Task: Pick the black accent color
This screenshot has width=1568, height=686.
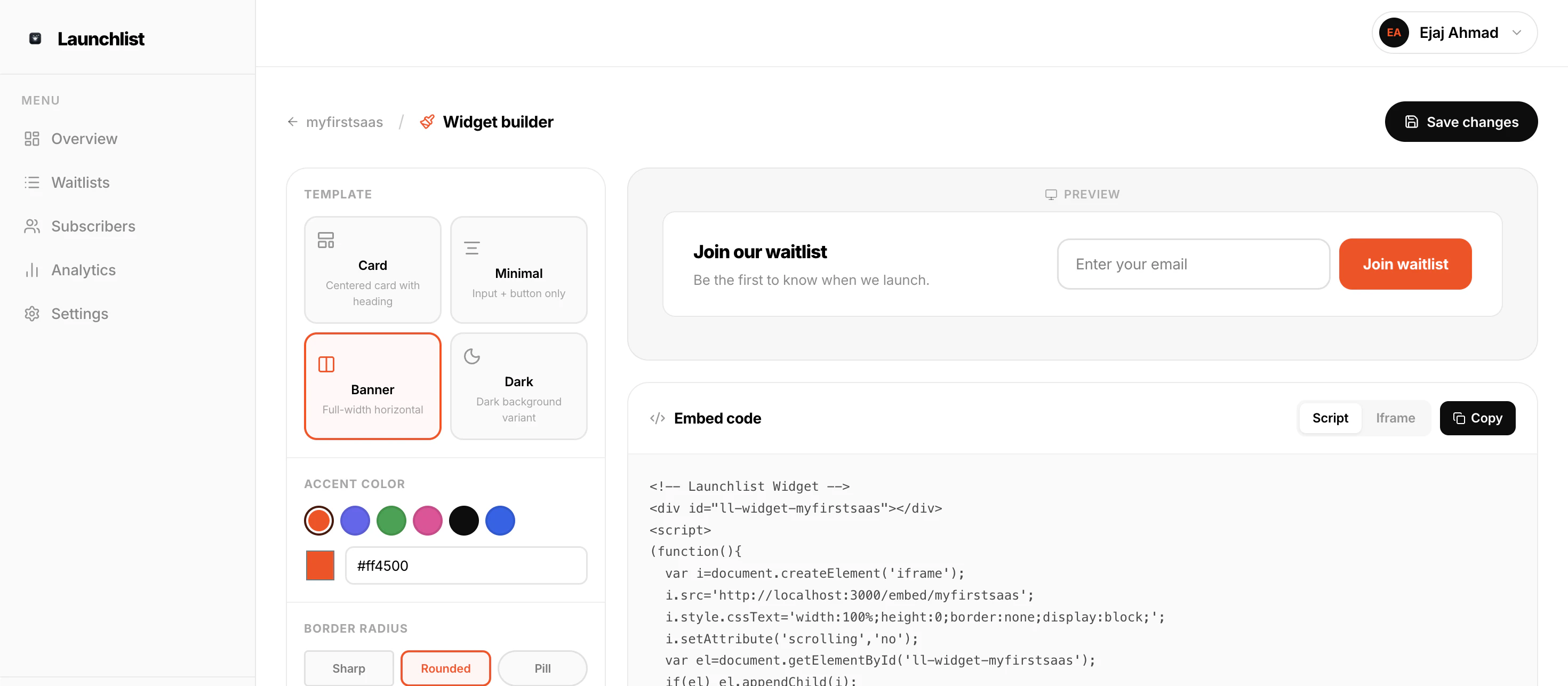Action: click(x=464, y=521)
